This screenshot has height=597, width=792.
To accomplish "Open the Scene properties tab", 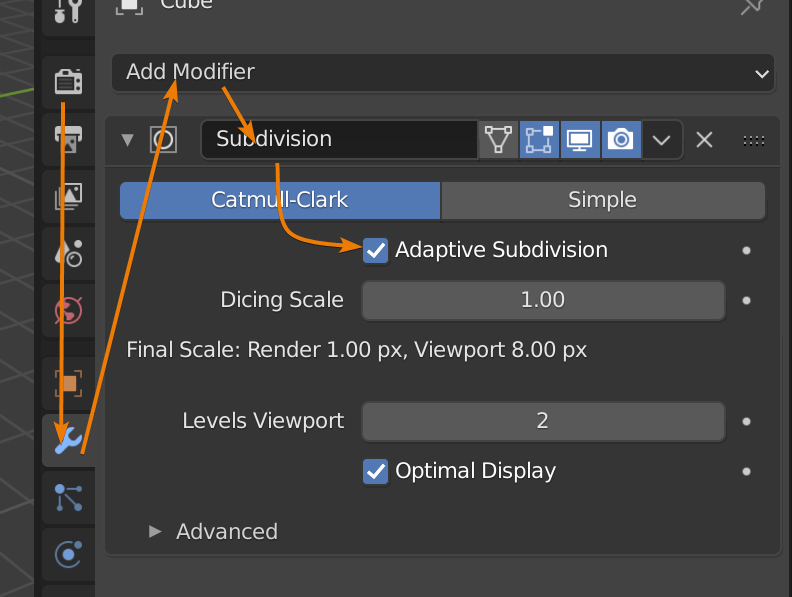I will tap(68, 254).
